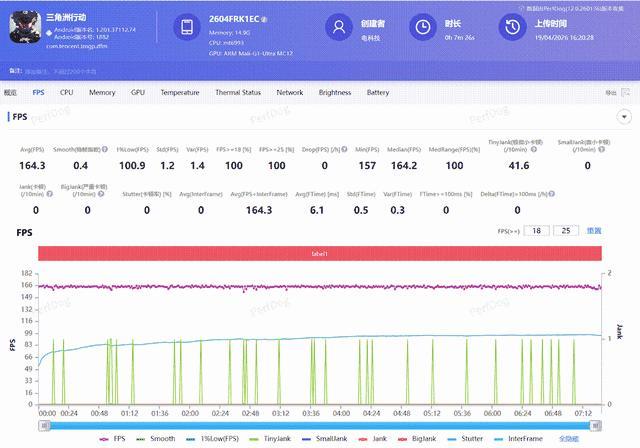Open the GPU tab
The height and width of the screenshot is (448, 640).
click(138, 93)
